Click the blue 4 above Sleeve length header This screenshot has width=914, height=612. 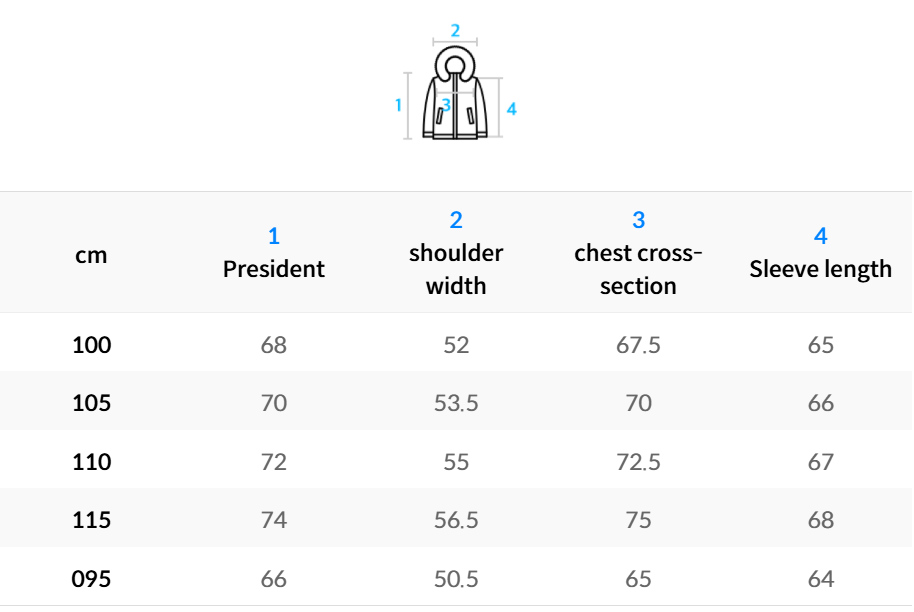coord(821,237)
